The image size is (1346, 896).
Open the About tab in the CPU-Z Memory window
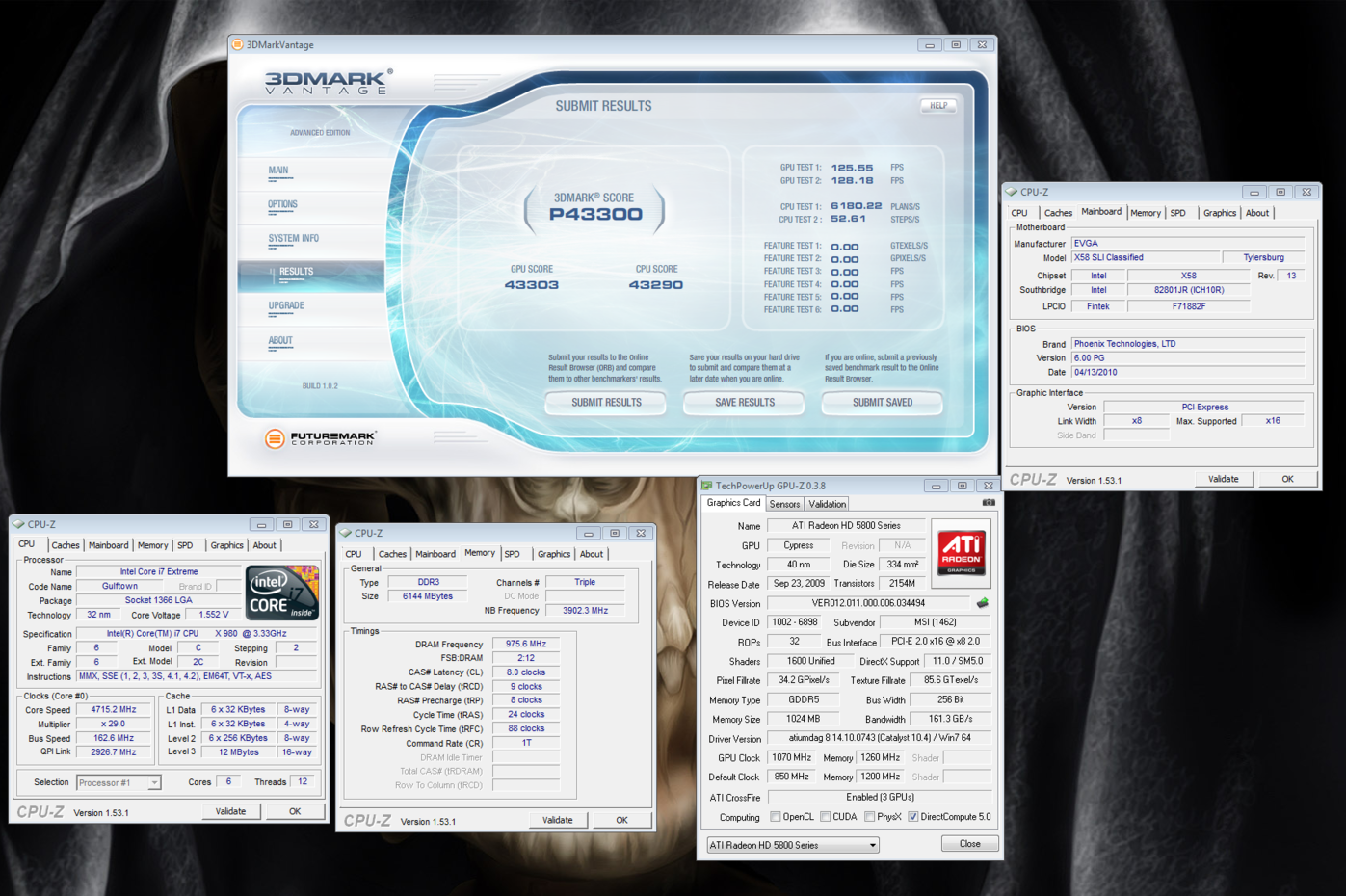point(592,554)
